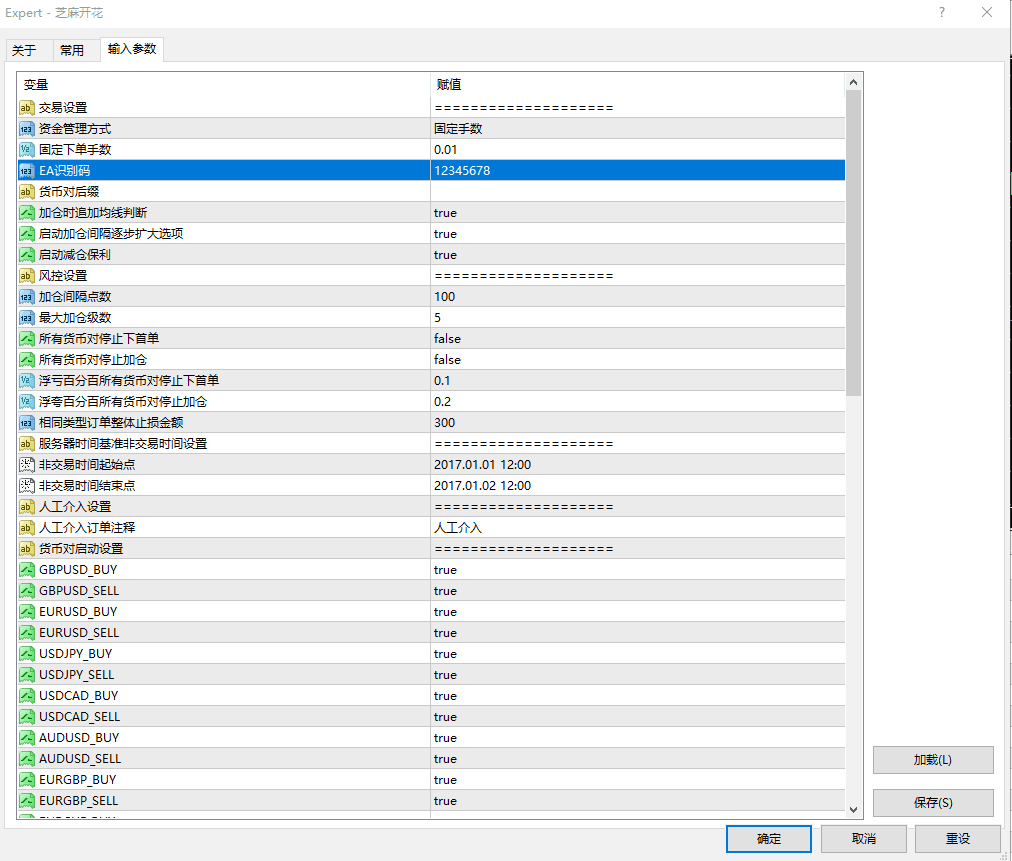Screen dimensions: 1012x861
Task: Click the datetime icon beside 非交易时间结束点
Action: (26, 485)
